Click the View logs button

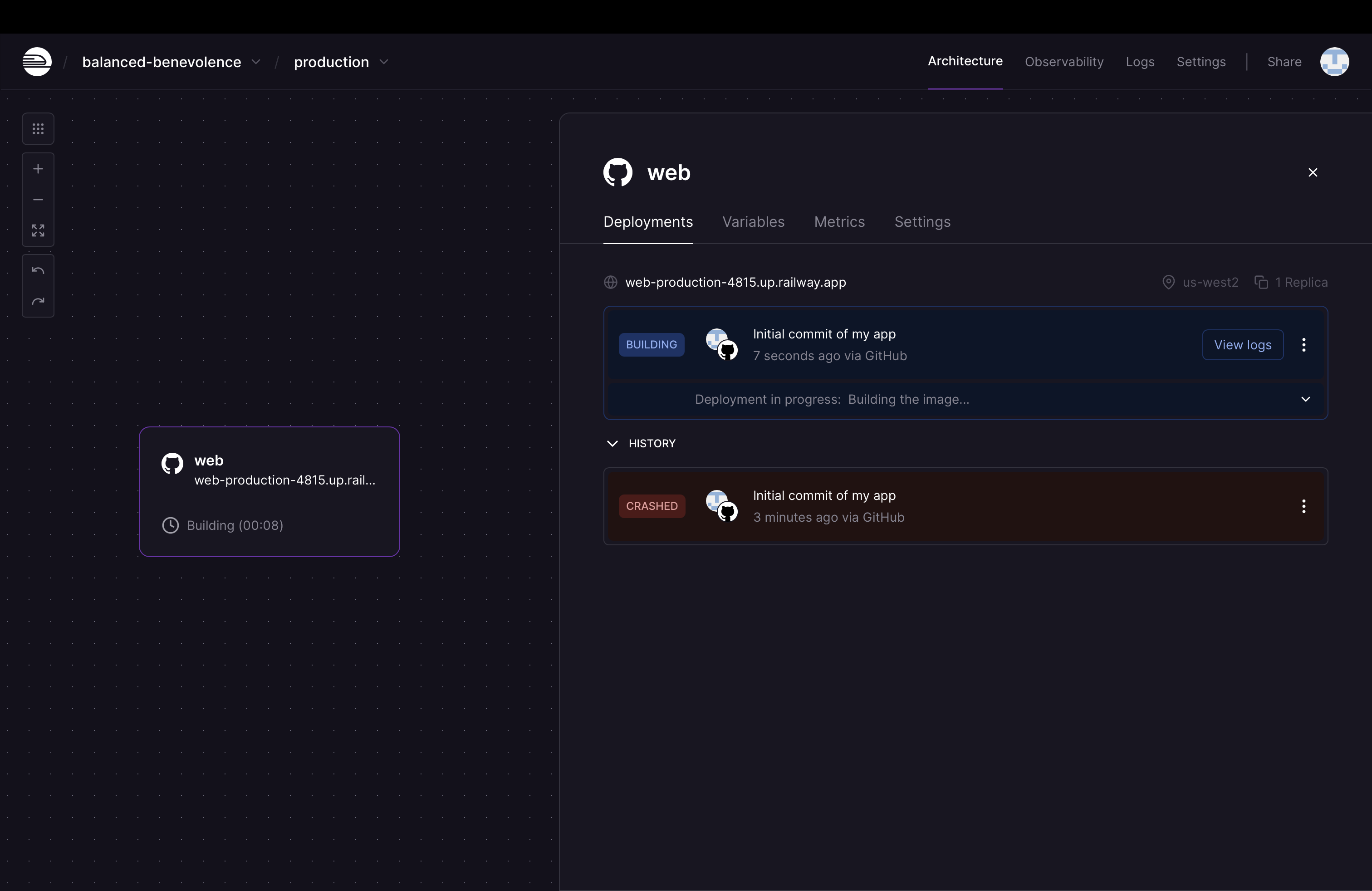[1242, 345]
